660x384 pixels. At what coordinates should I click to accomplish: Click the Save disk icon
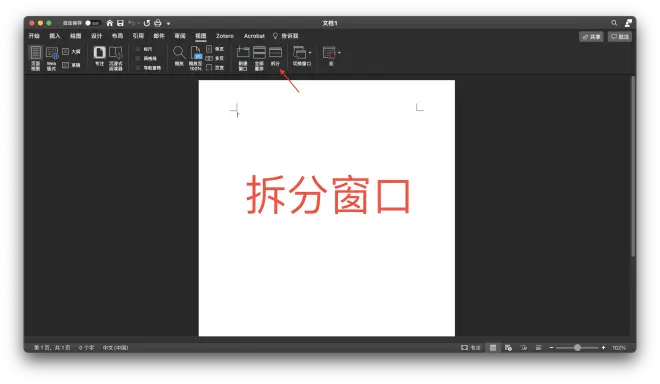[120, 23]
